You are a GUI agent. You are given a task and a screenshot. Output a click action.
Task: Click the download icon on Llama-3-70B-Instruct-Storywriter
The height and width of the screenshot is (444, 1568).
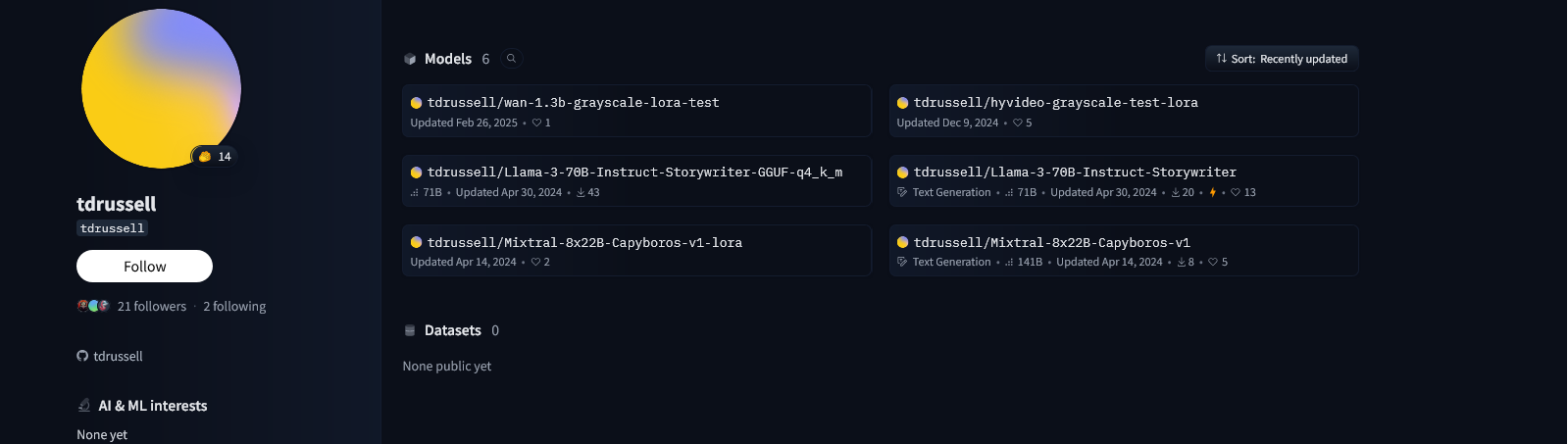(1176, 192)
